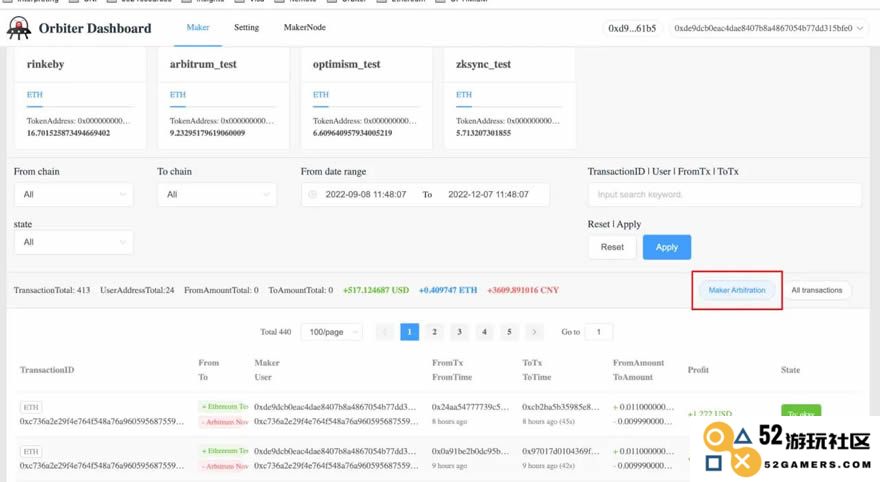Select the ETH tab in rinkeby card

point(35,94)
